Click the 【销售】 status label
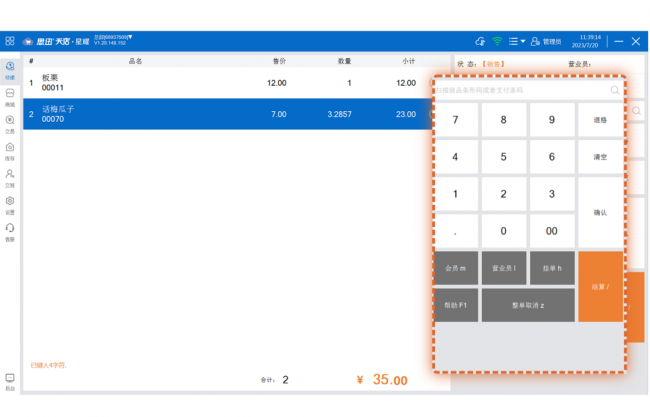 (x=493, y=64)
